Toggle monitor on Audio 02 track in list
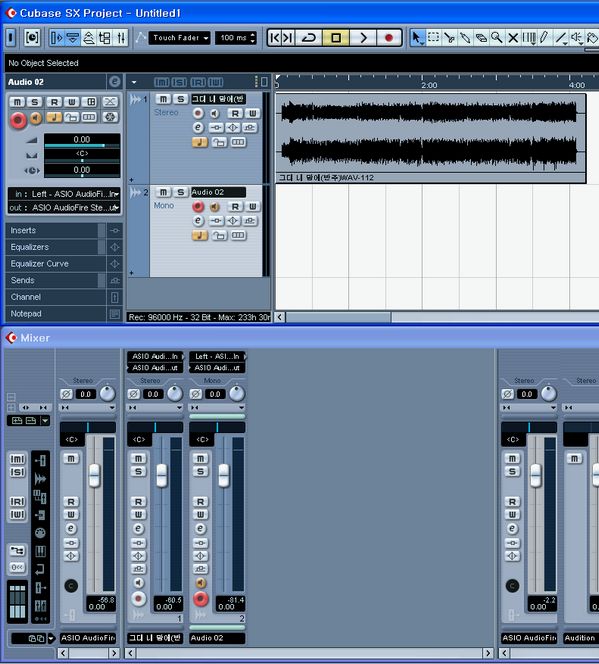599x664 pixels. [x=215, y=206]
